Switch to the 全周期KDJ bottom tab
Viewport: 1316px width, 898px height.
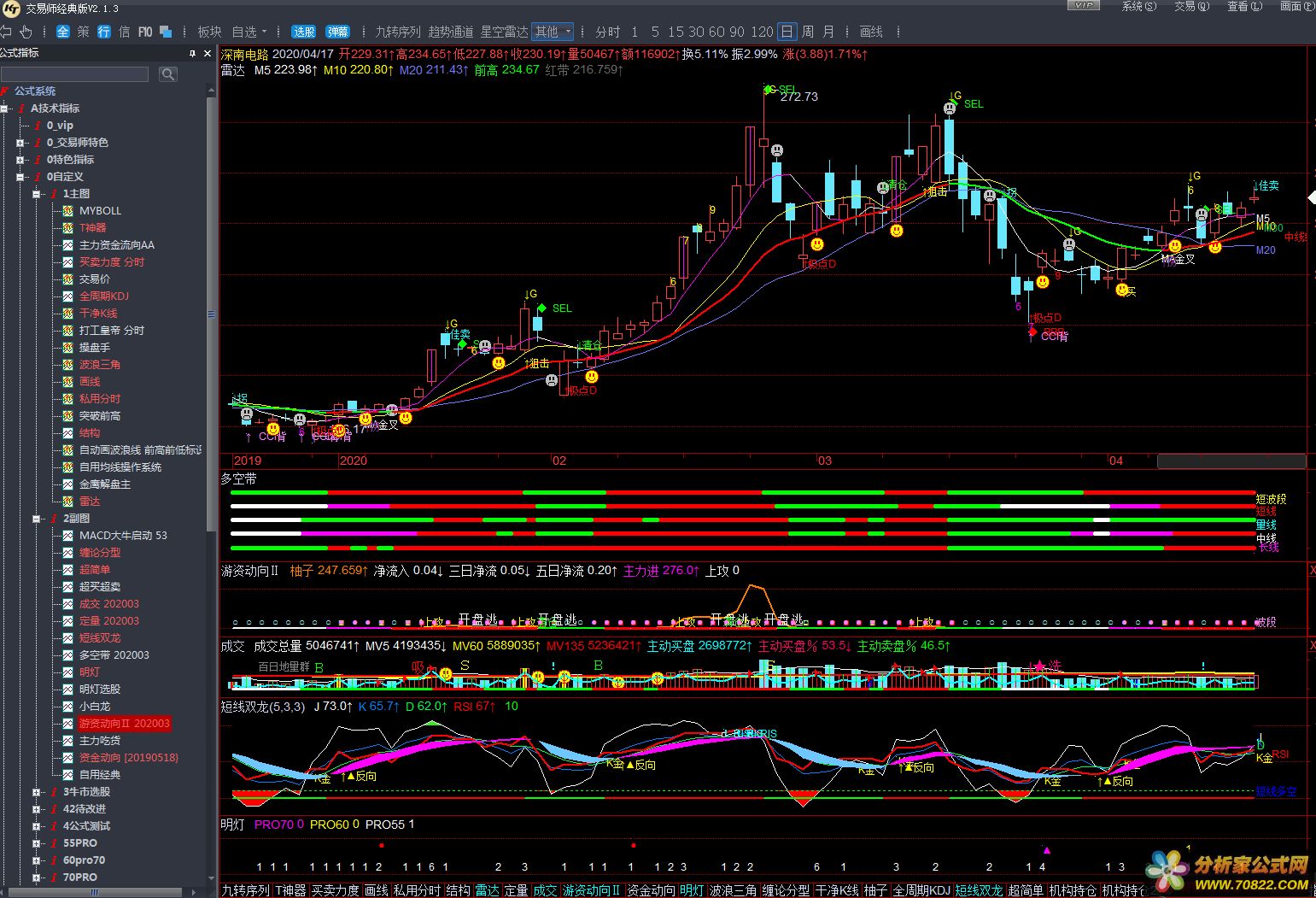922,890
